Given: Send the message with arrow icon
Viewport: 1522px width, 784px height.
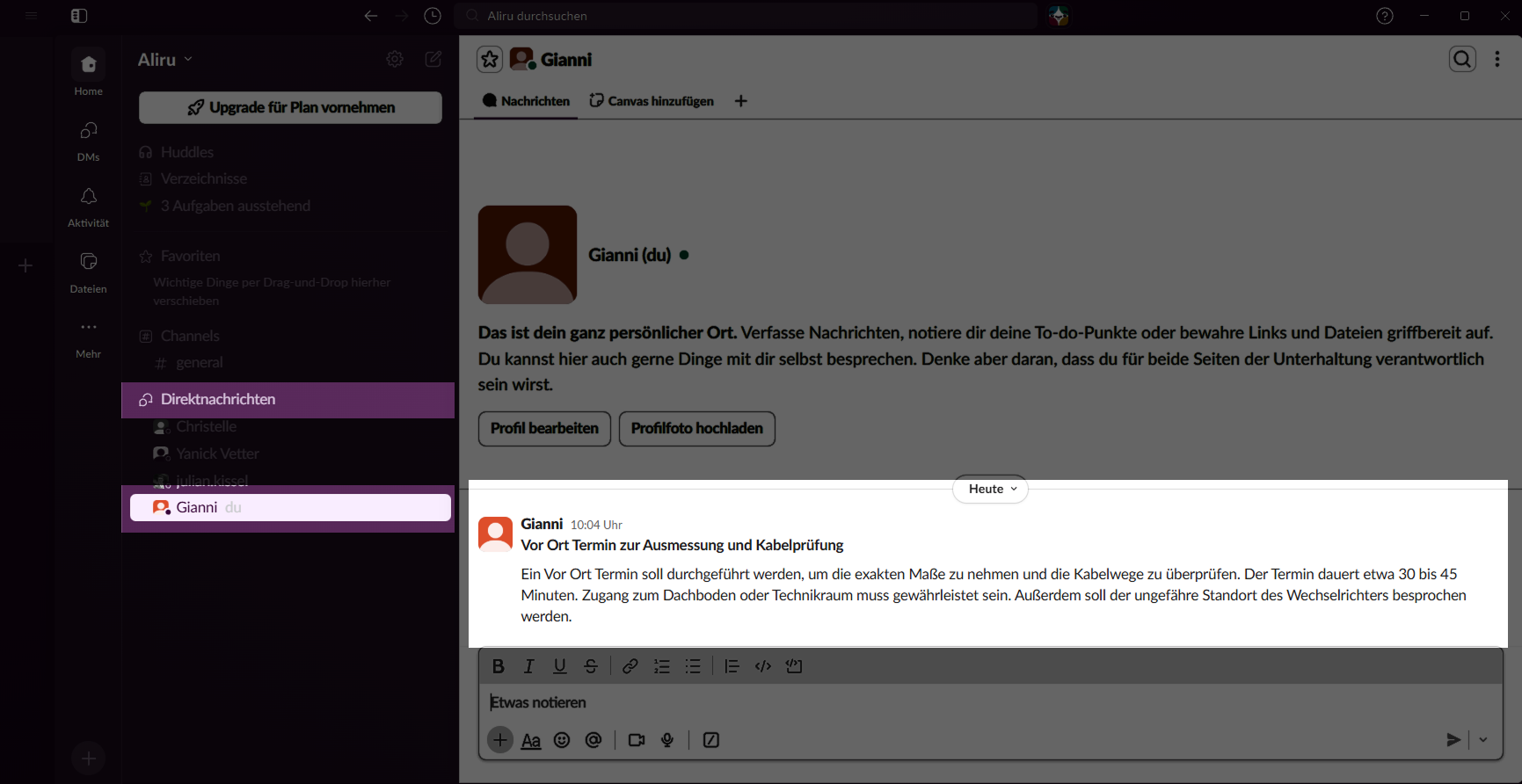Looking at the screenshot, I should (1453, 740).
